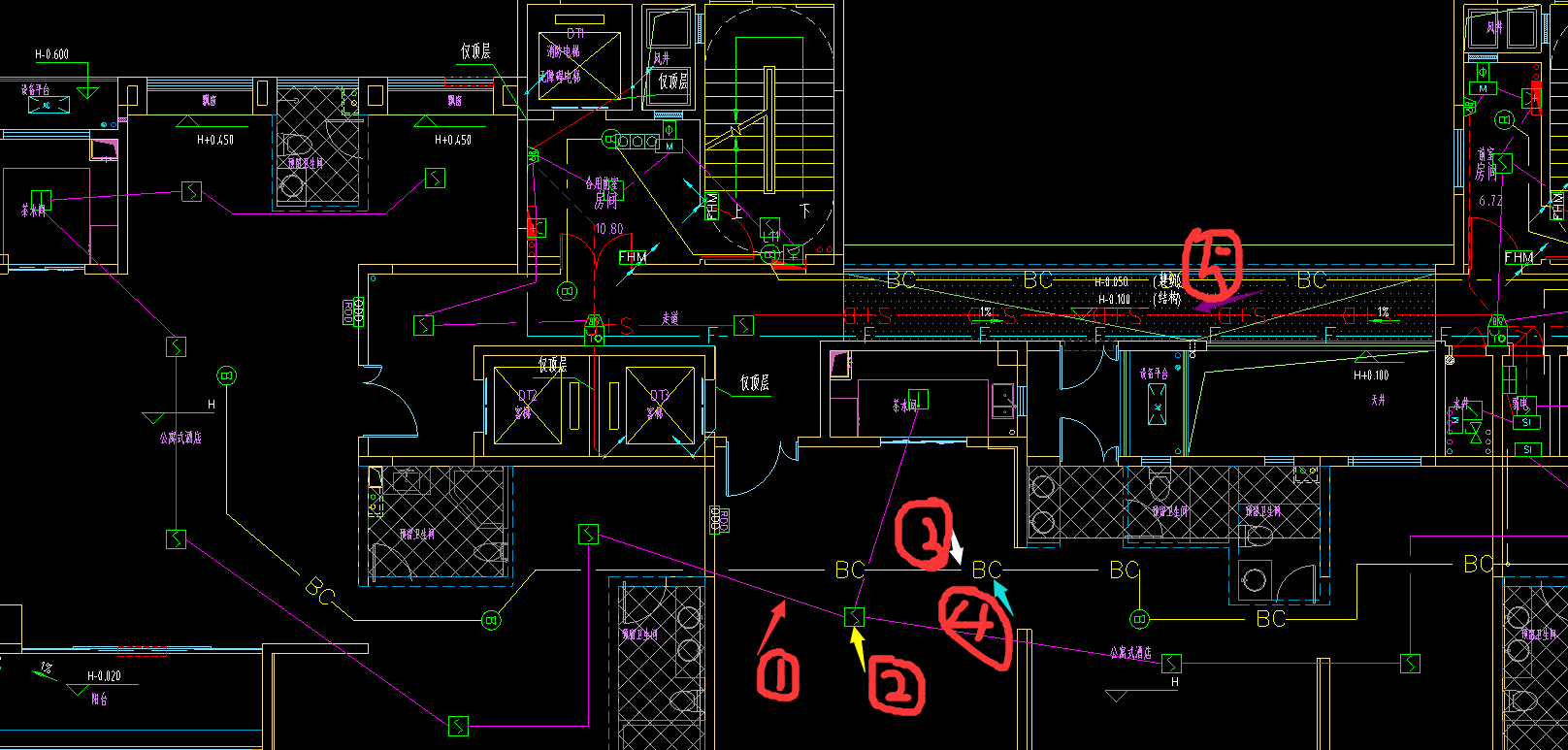Image resolution: width=1568 pixels, height=750 pixels.
Task: Click speaker symbol attached to the triple-circle module
Action: (x=610, y=139)
